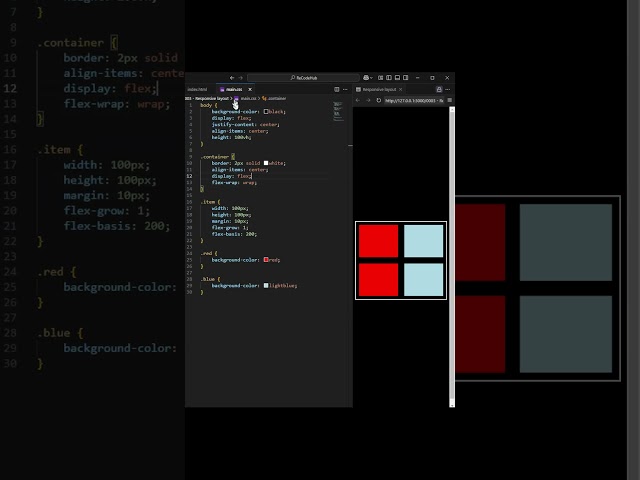Click the top light blue box in preview
The image size is (640, 480).
(423, 241)
